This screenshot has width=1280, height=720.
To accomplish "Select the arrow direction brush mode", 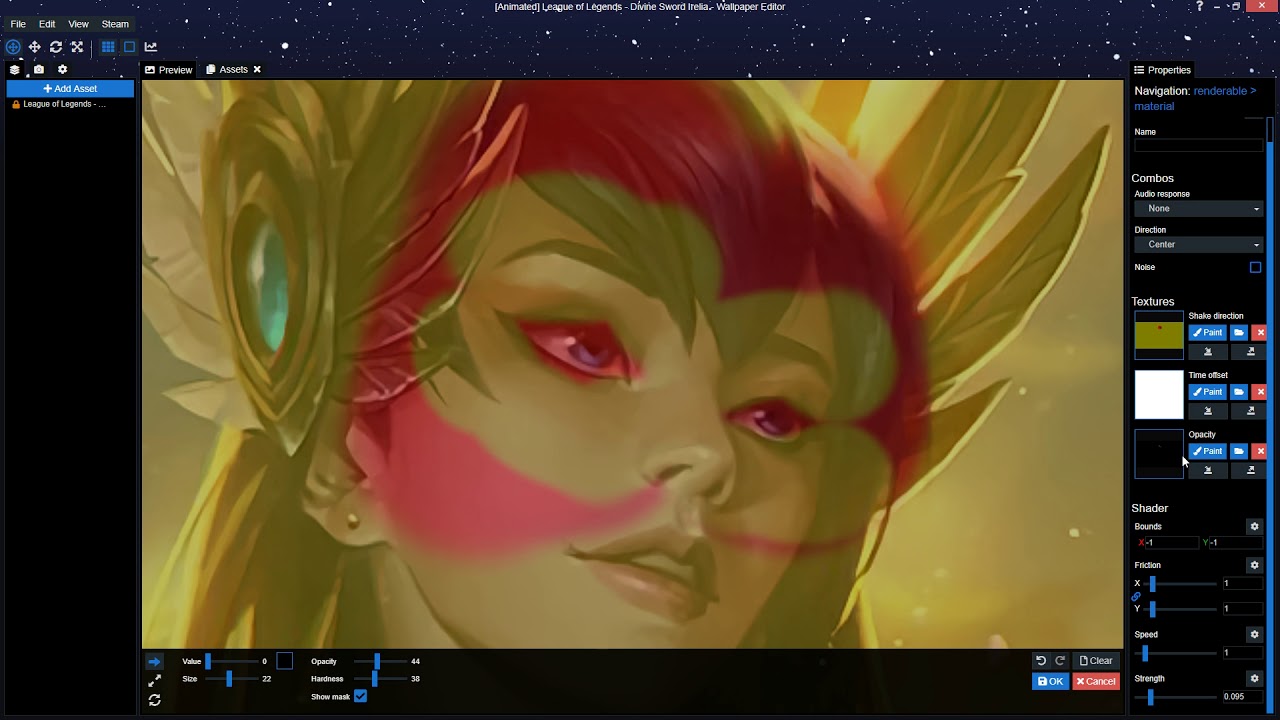I will (x=154, y=662).
